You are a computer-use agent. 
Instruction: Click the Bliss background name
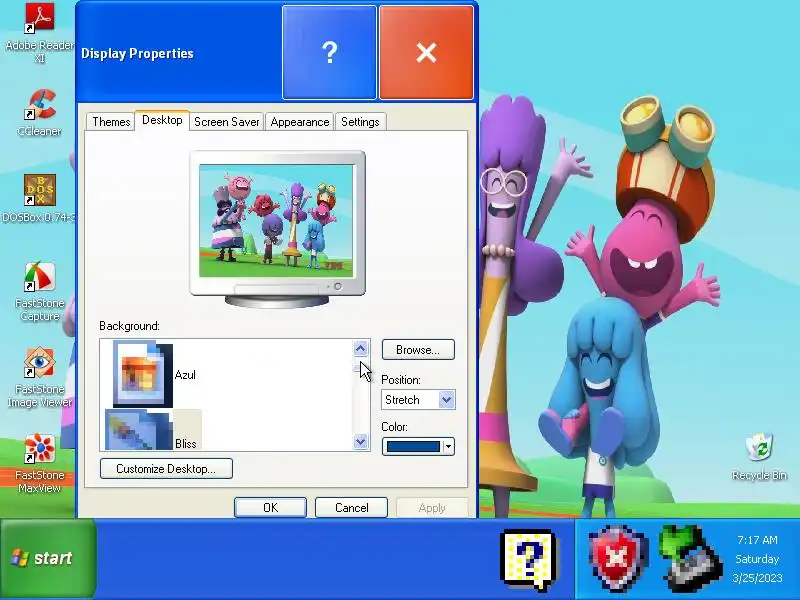(x=186, y=444)
